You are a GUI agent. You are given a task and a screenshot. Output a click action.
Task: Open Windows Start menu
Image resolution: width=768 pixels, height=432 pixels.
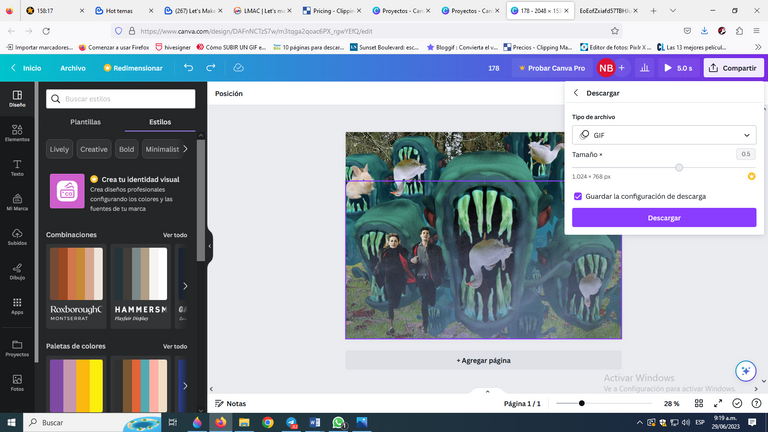coord(11,422)
